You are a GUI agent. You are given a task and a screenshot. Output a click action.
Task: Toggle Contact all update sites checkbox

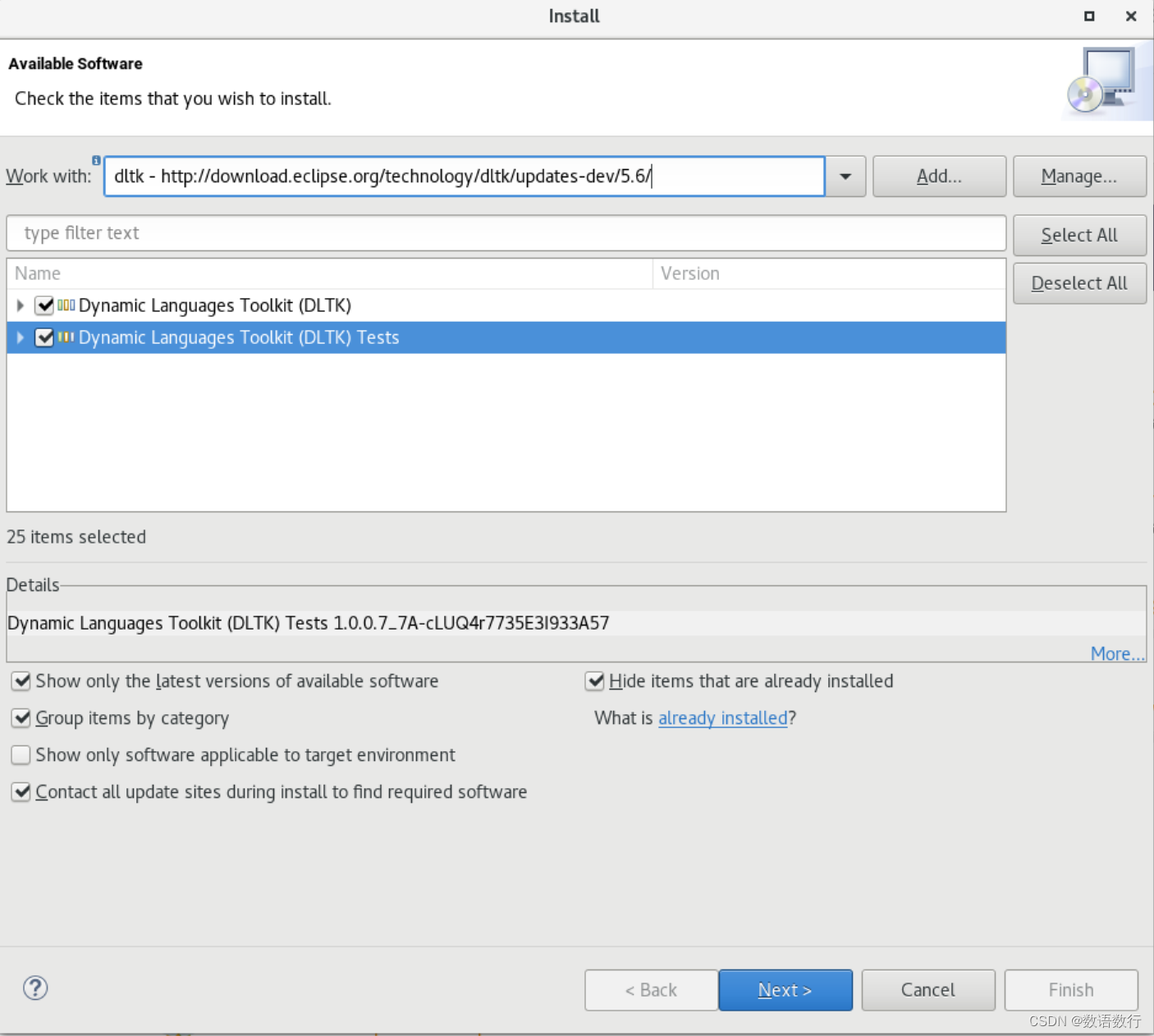click(x=21, y=792)
